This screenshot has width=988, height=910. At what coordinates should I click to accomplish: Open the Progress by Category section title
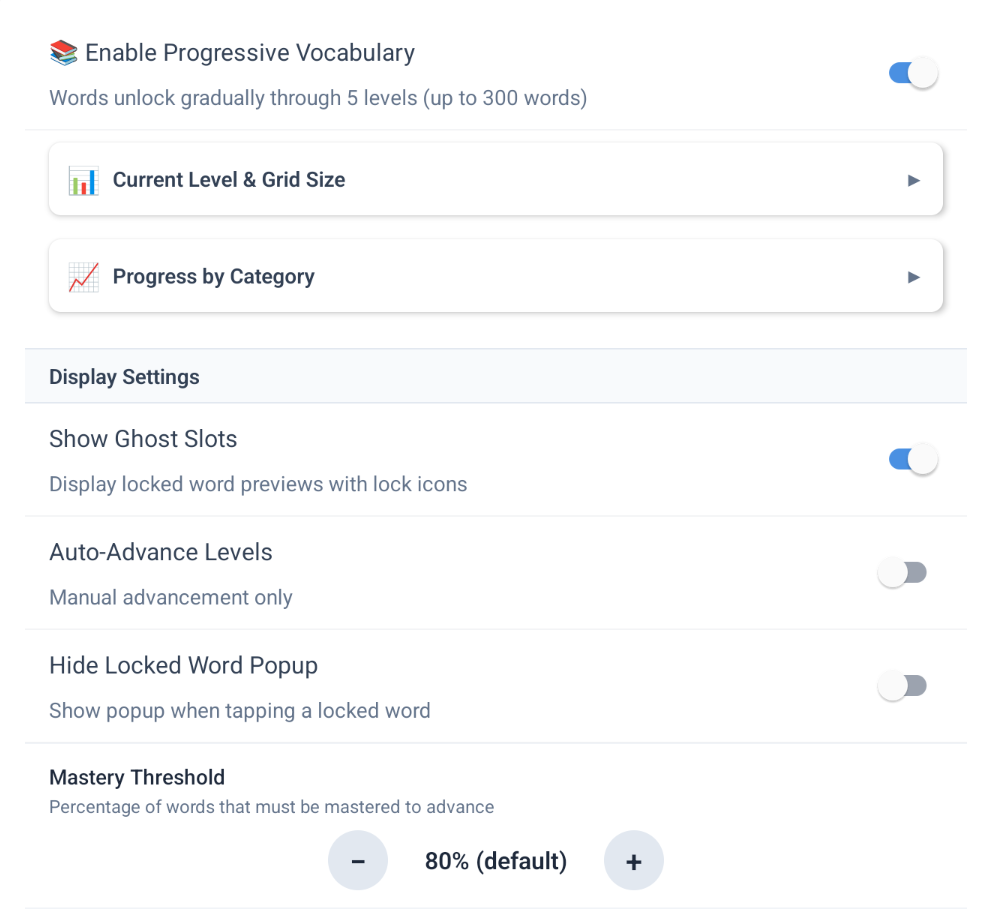click(x=214, y=277)
